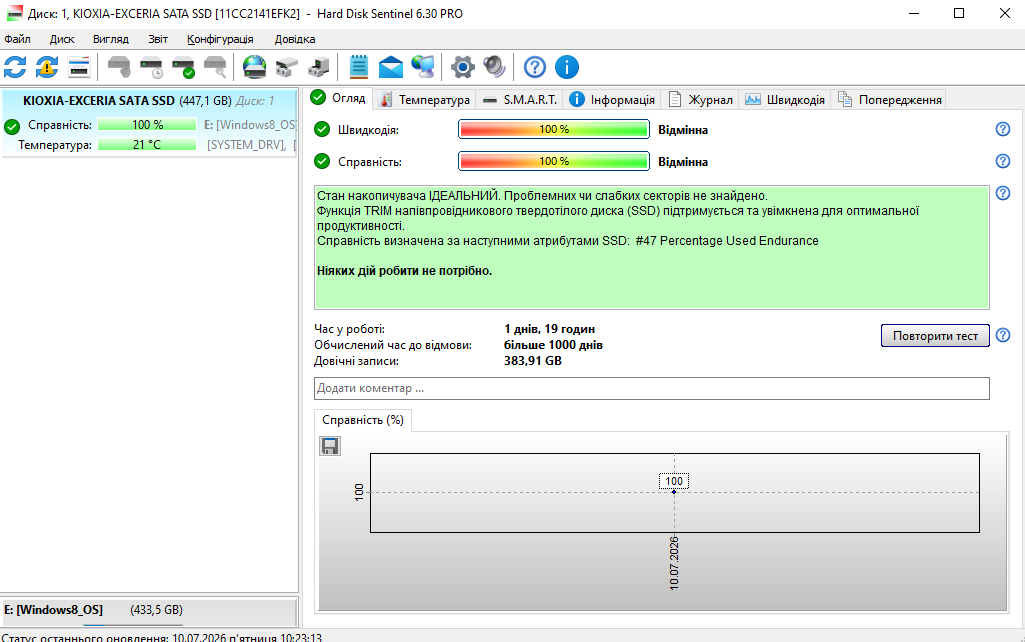This screenshot has height=642, width=1025.
Task: Click help icon beside Справність bar
Action: [x=1003, y=161]
